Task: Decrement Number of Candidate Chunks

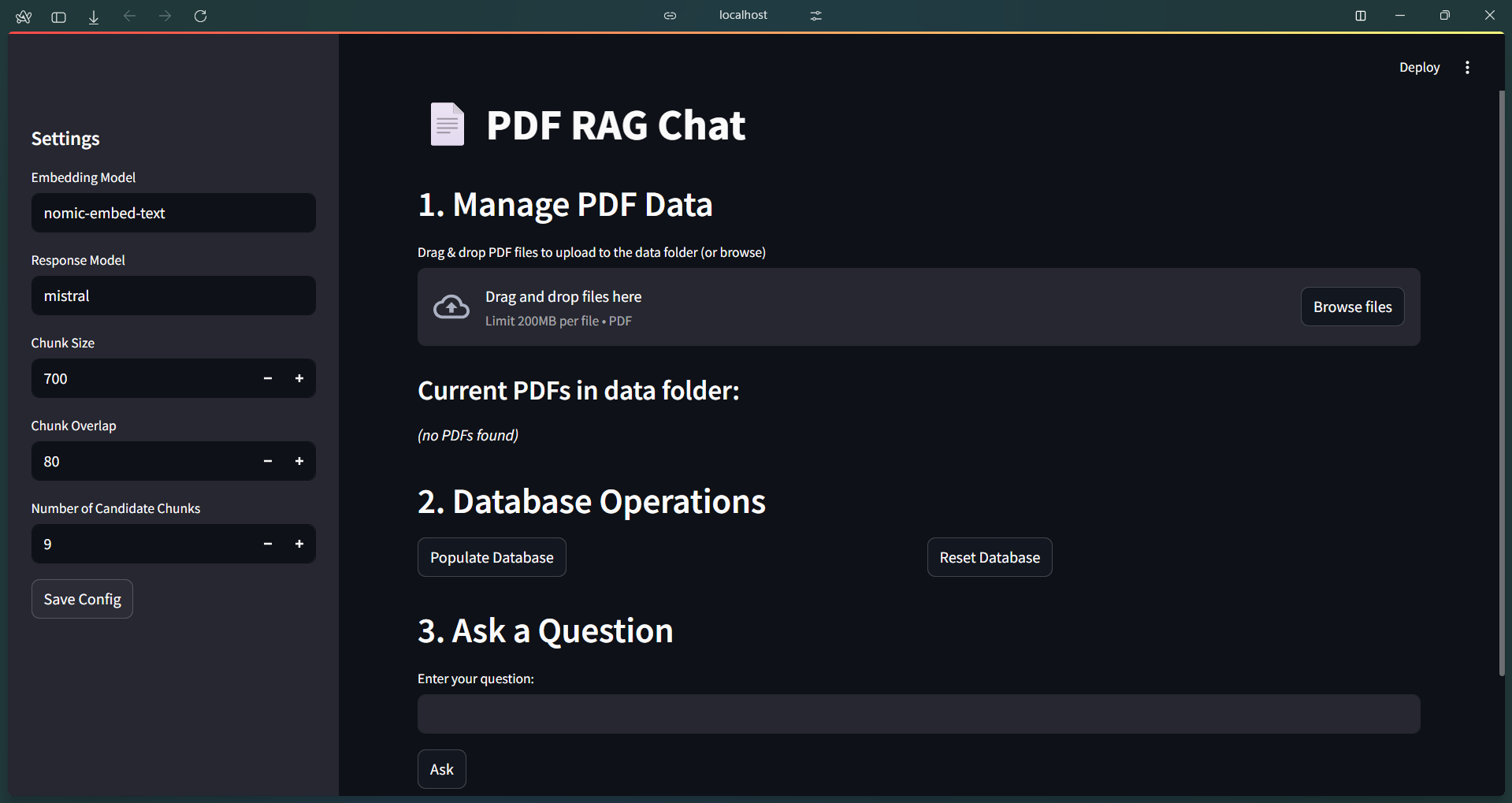Action: tap(268, 545)
